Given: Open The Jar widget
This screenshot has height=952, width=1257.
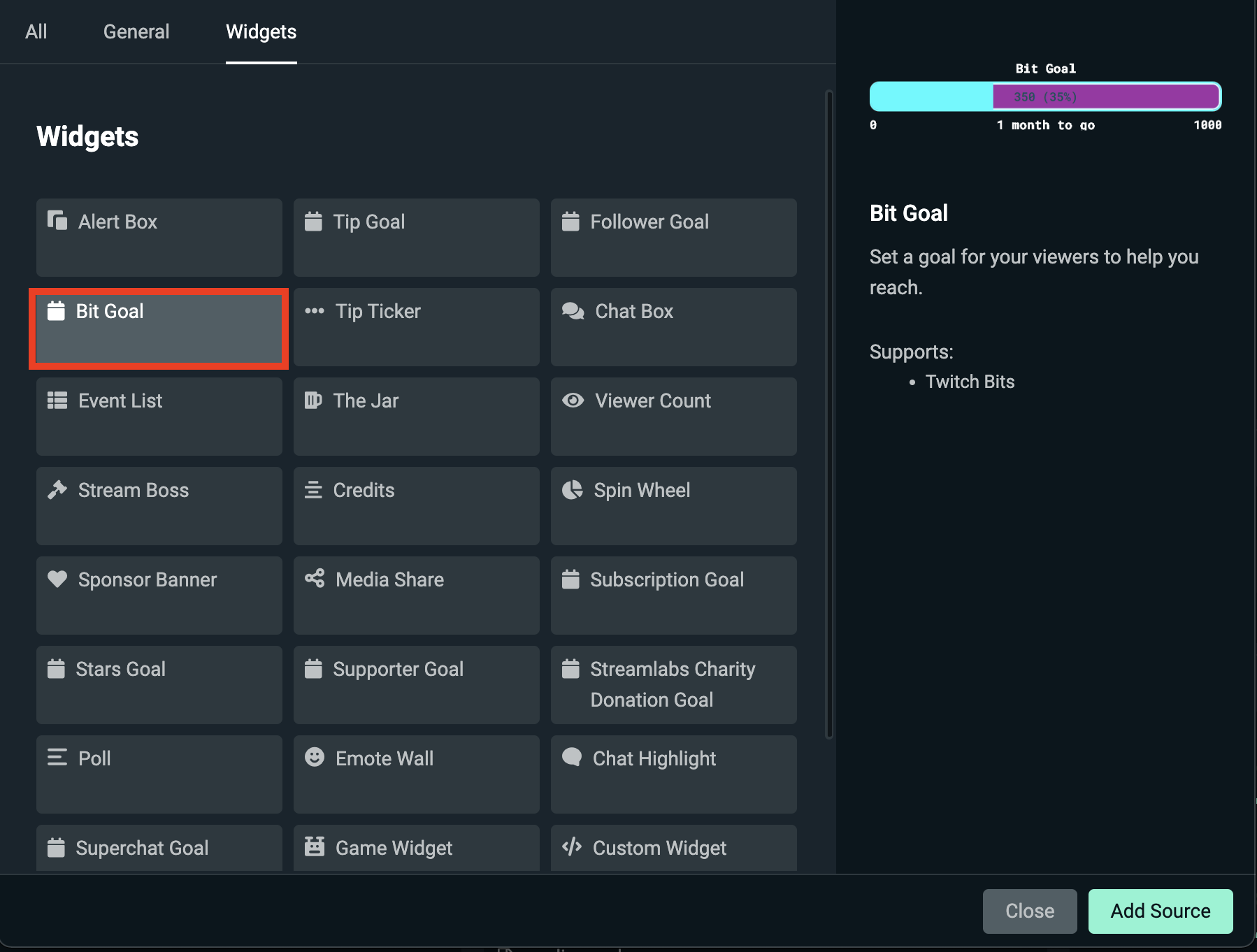Looking at the screenshot, I should point(416,417).
